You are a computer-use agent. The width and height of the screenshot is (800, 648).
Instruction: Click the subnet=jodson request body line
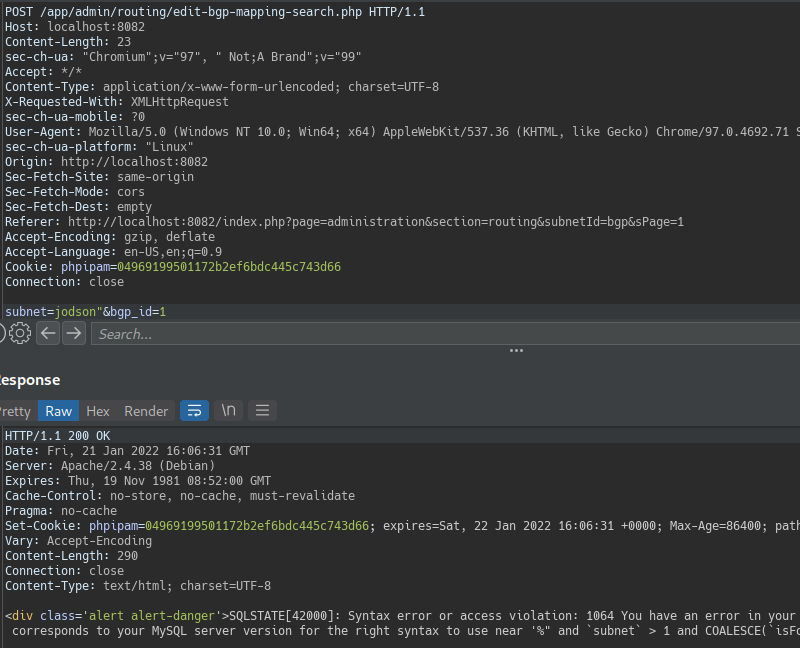coord(85,312)
